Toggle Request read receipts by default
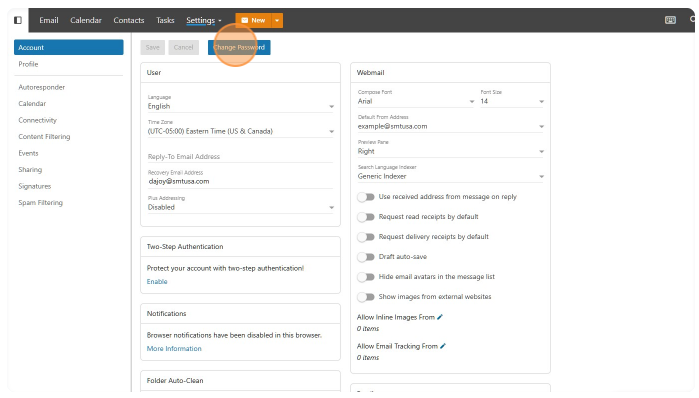Viewport: 699px width, 398px height. (366, 217)
